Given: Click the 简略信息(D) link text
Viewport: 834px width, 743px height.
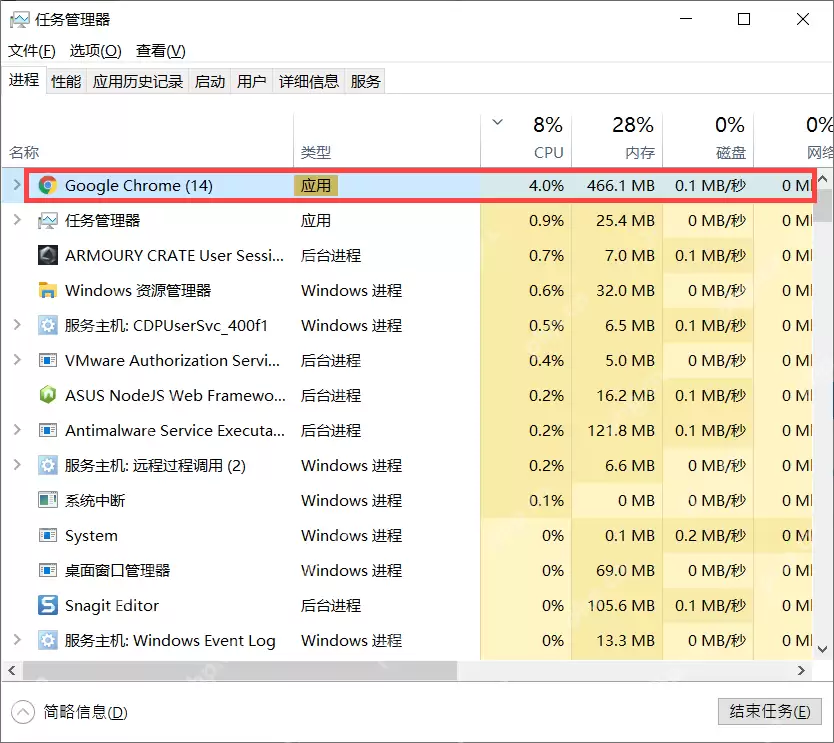Looking at the screenshot, I should pos(85,712).
